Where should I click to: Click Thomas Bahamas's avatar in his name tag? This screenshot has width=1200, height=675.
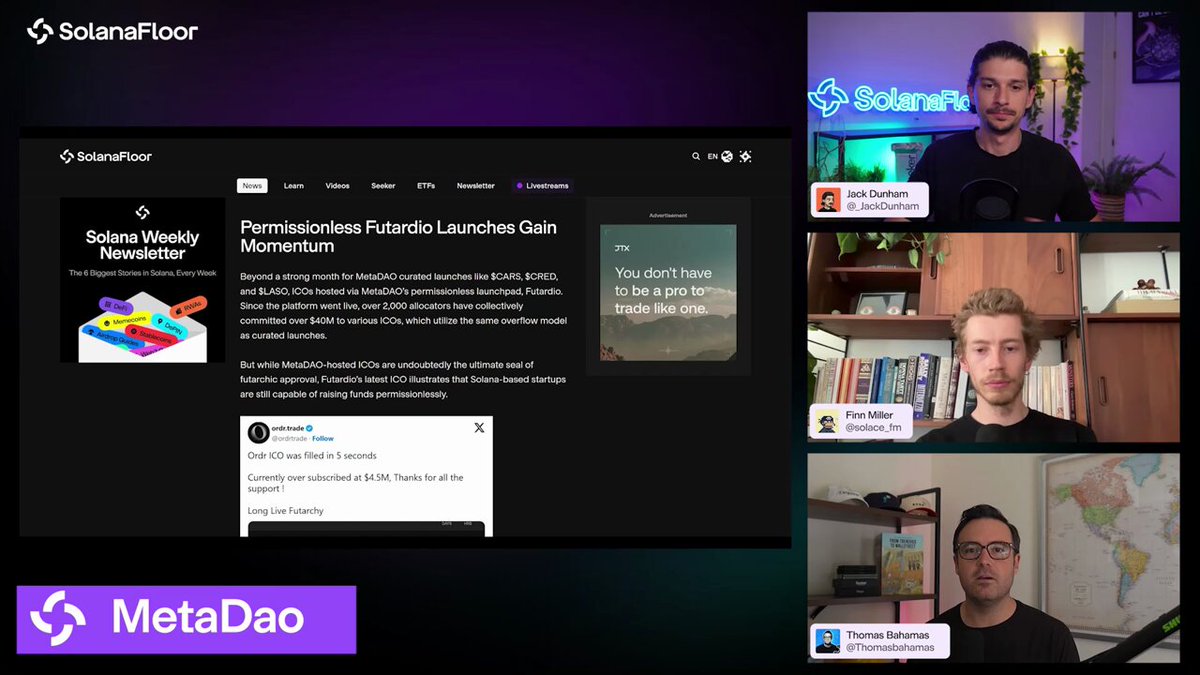click(828, 641)
